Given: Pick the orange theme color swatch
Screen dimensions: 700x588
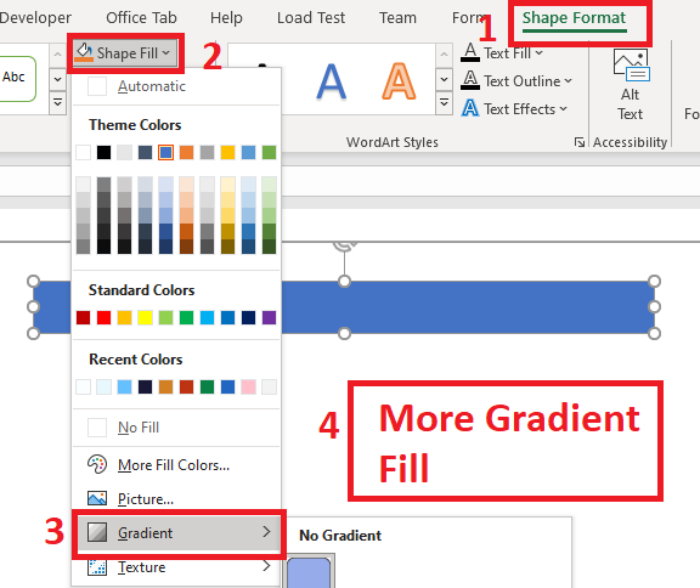Looking at the screenshot, I should click(187, 153).
